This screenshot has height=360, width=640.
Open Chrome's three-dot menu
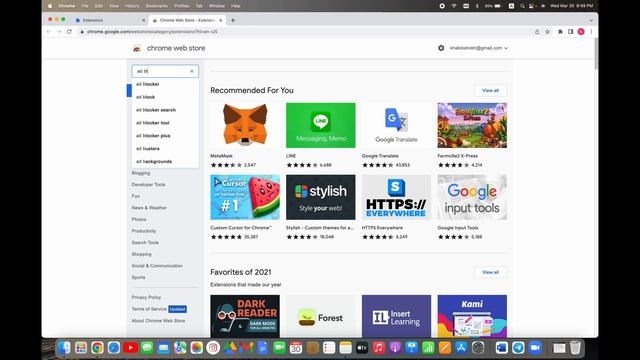tap(591, 31)
